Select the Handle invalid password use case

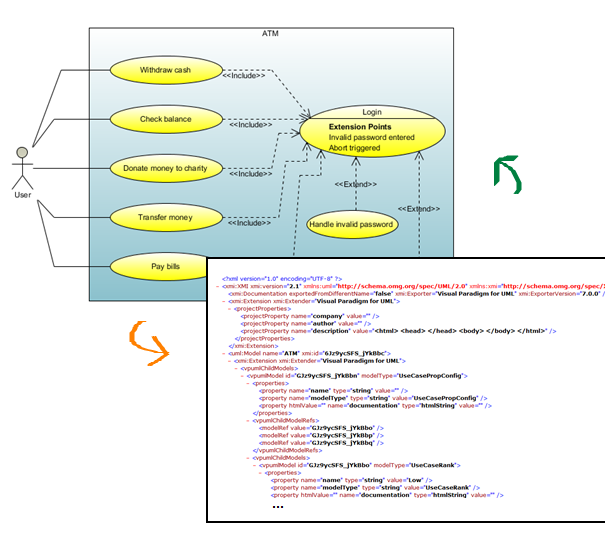[349, 225]
